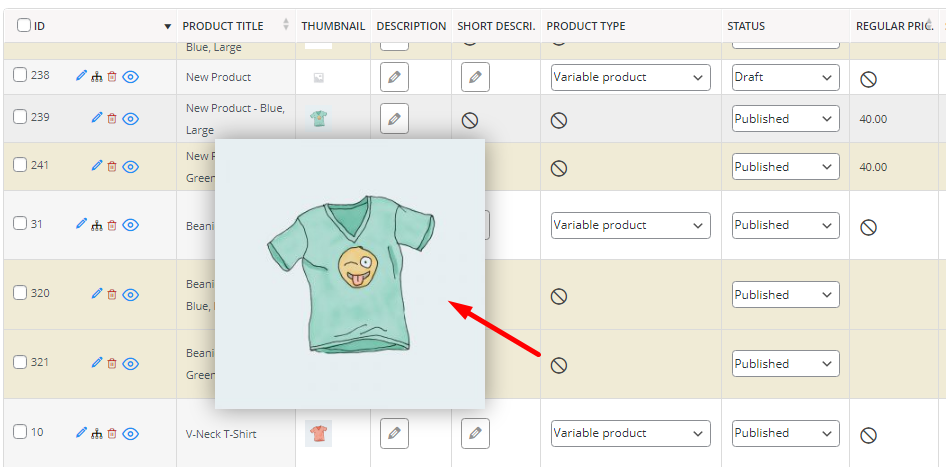Select the checkbox for row 320

pos(20,294)
